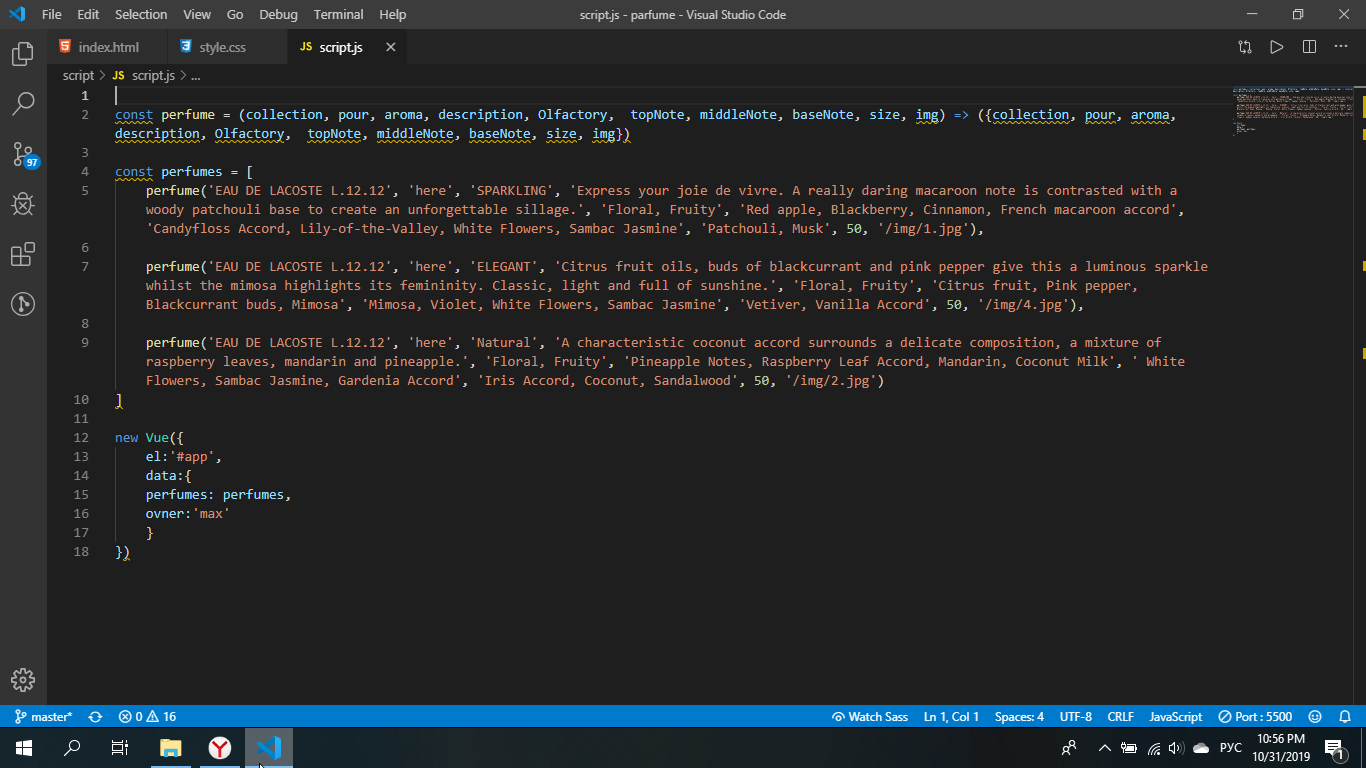
Task: Switch to the index.html tab
Action: (108, 47)
